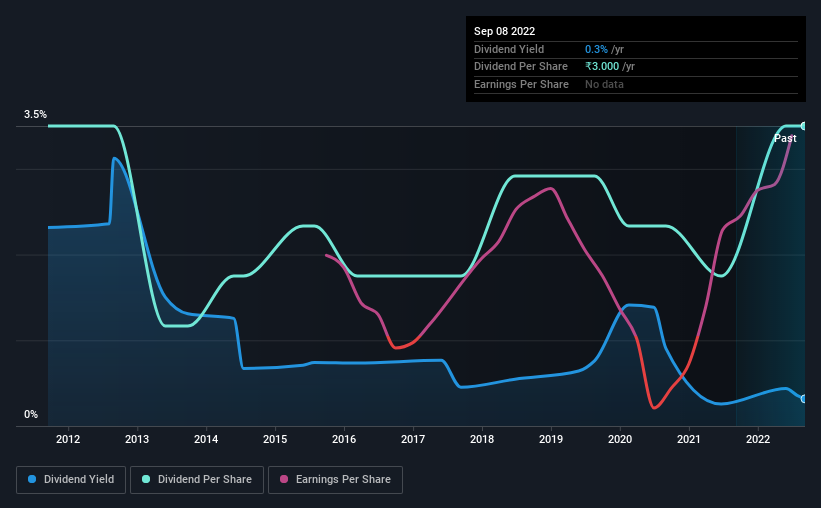
Task: Click the 2020 year tick label
Action: pos(620,439)
